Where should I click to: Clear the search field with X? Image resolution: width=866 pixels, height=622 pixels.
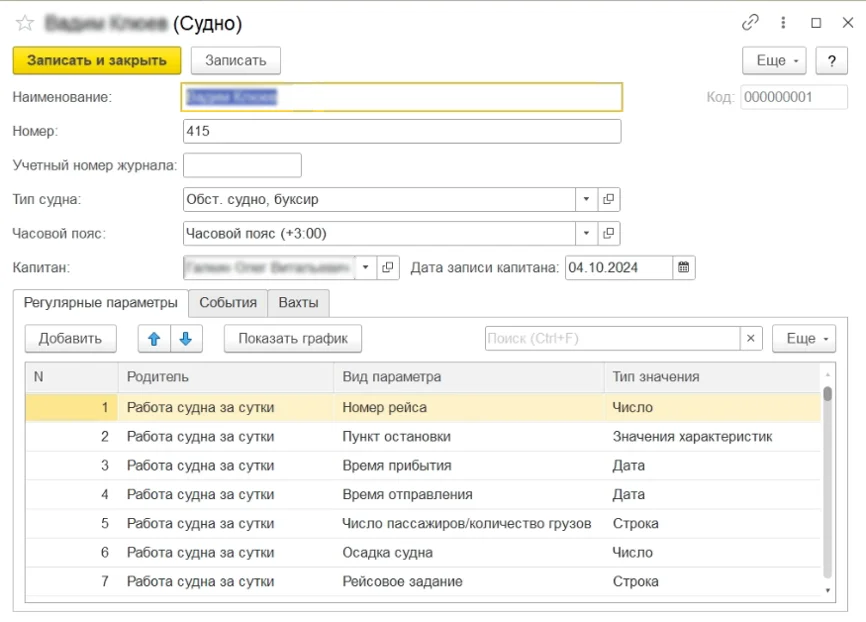(752, 338)
